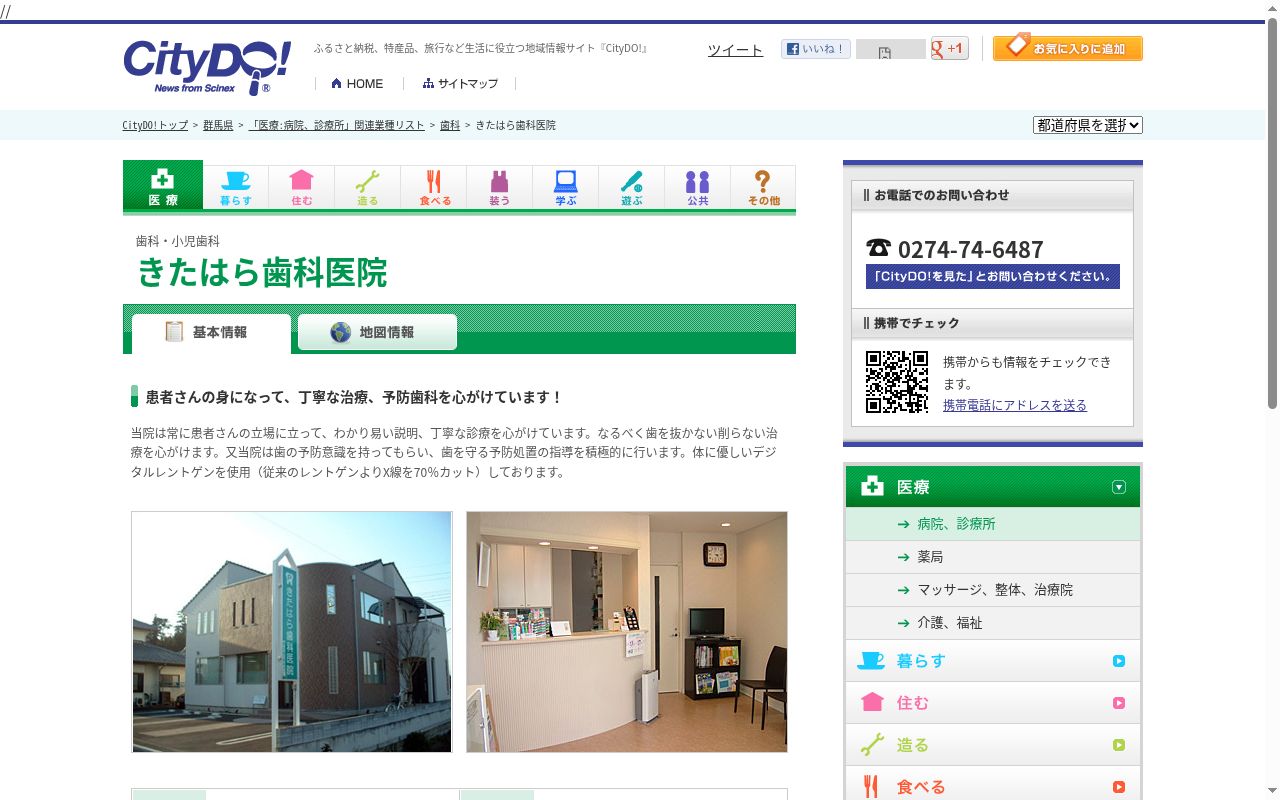
Task: Open the 医療 category icon
Action: click(x=163, y=186)
